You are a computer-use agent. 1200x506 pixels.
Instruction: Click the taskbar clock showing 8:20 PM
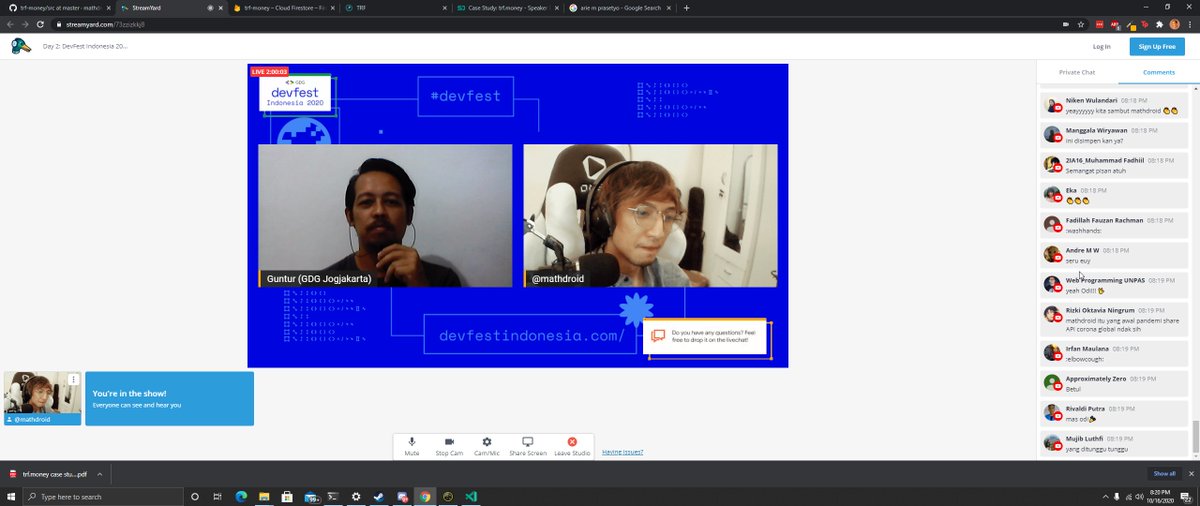click(1162, 496)
